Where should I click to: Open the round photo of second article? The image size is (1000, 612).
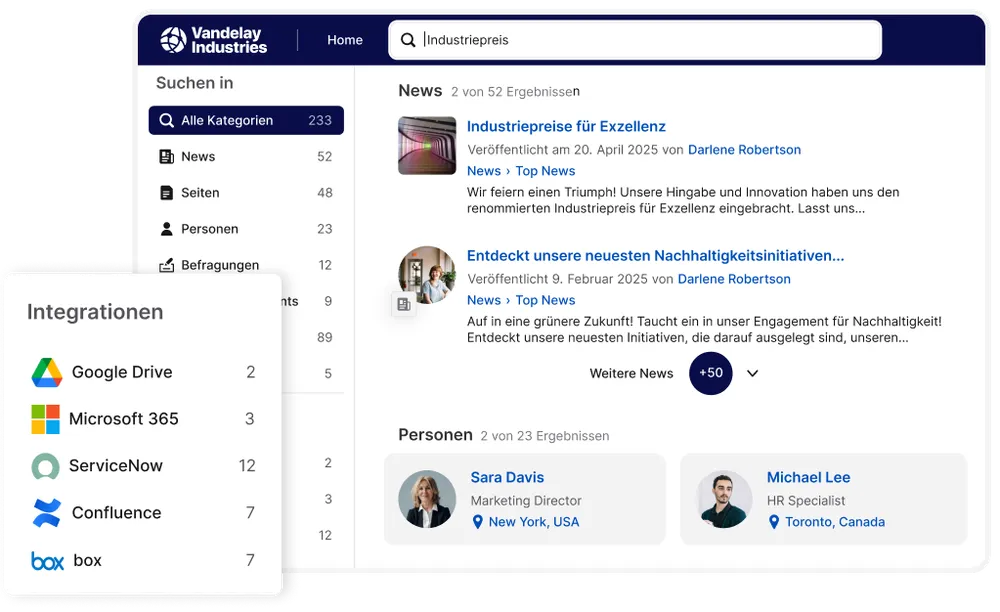pyautogui.click(x=427, y=275)
